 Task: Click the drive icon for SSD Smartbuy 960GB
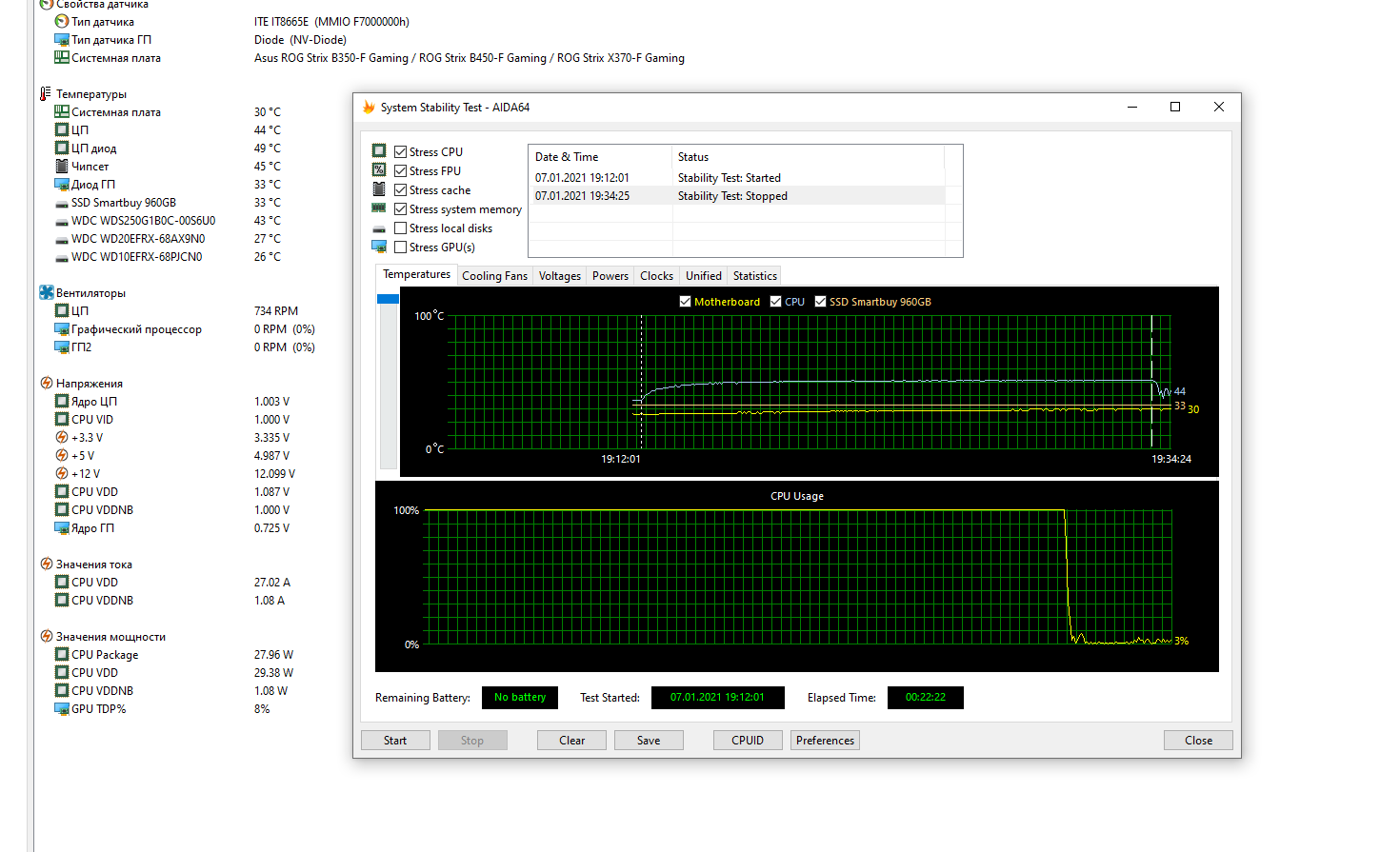click(x=62, y=203)
